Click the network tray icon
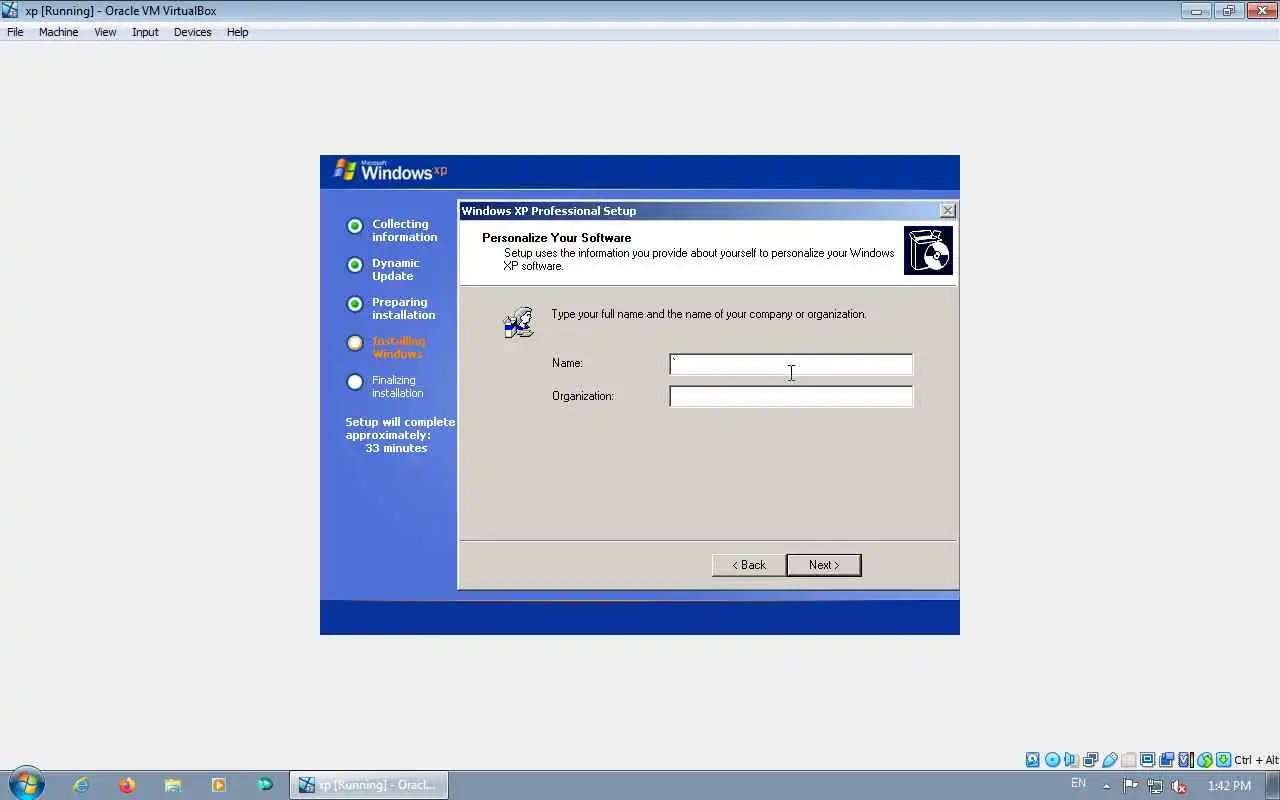Image resolution: width=1280 pixels, height=800 pixels. pyautogui.click(x=1155, y=786)
